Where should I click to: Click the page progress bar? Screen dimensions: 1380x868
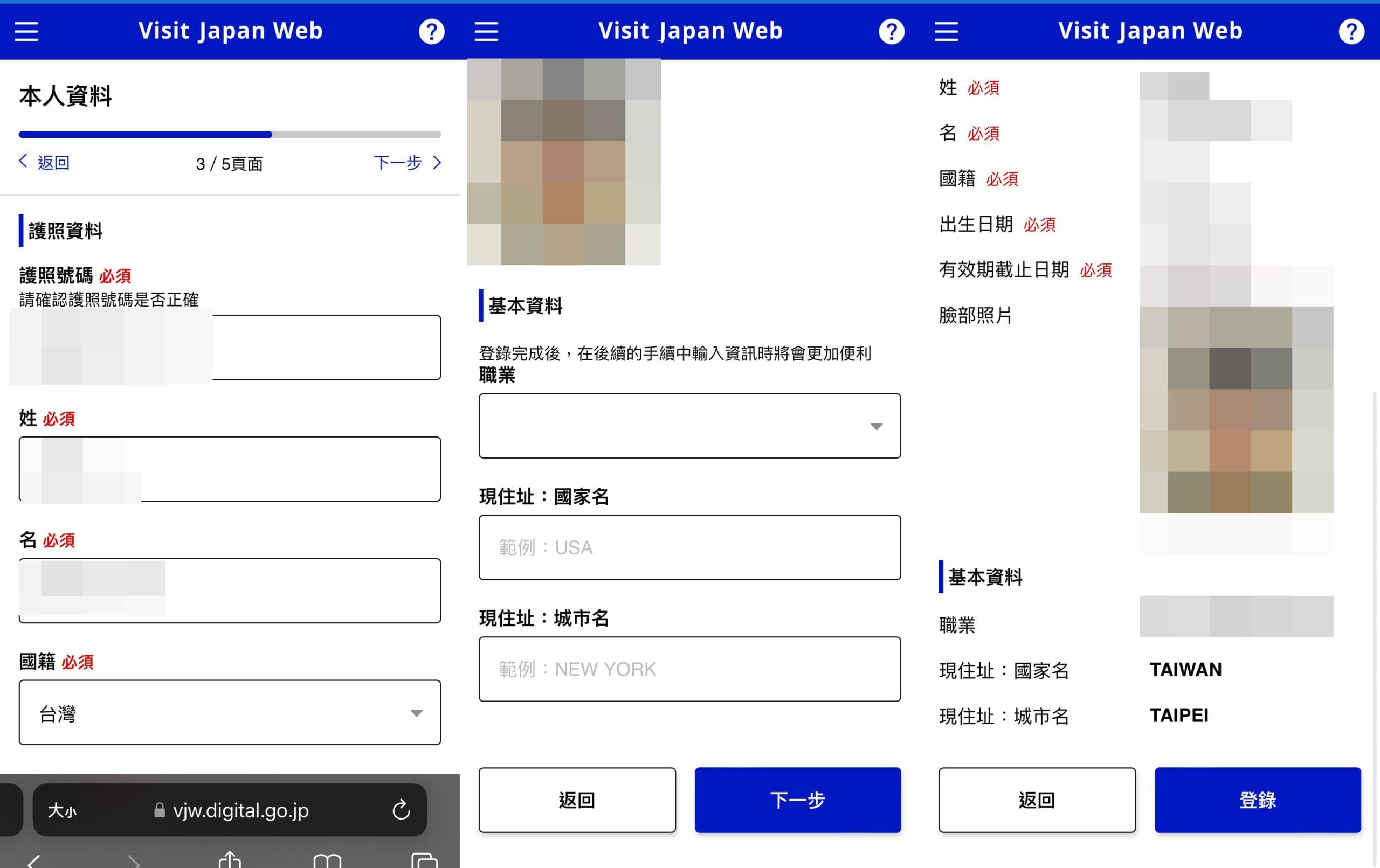(230, 135)
